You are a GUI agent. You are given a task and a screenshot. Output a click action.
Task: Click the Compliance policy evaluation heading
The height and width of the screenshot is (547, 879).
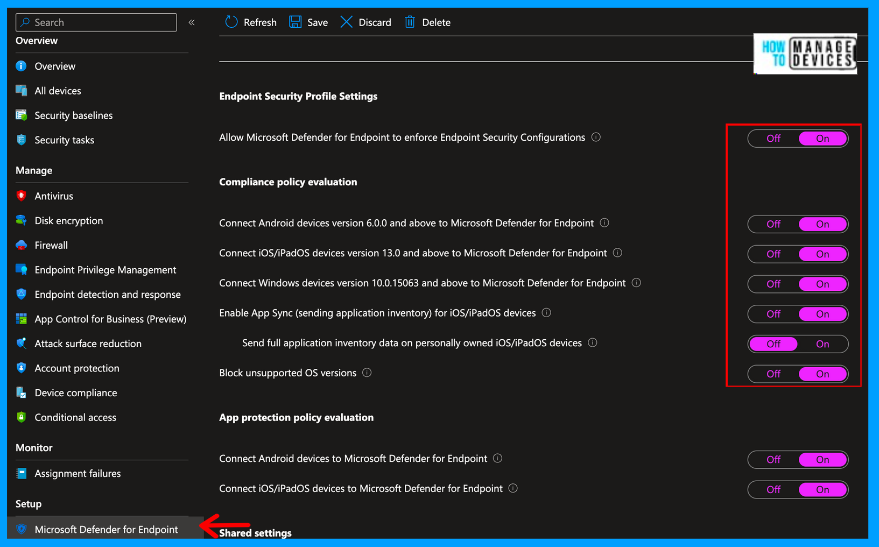[x=288, y=182]
